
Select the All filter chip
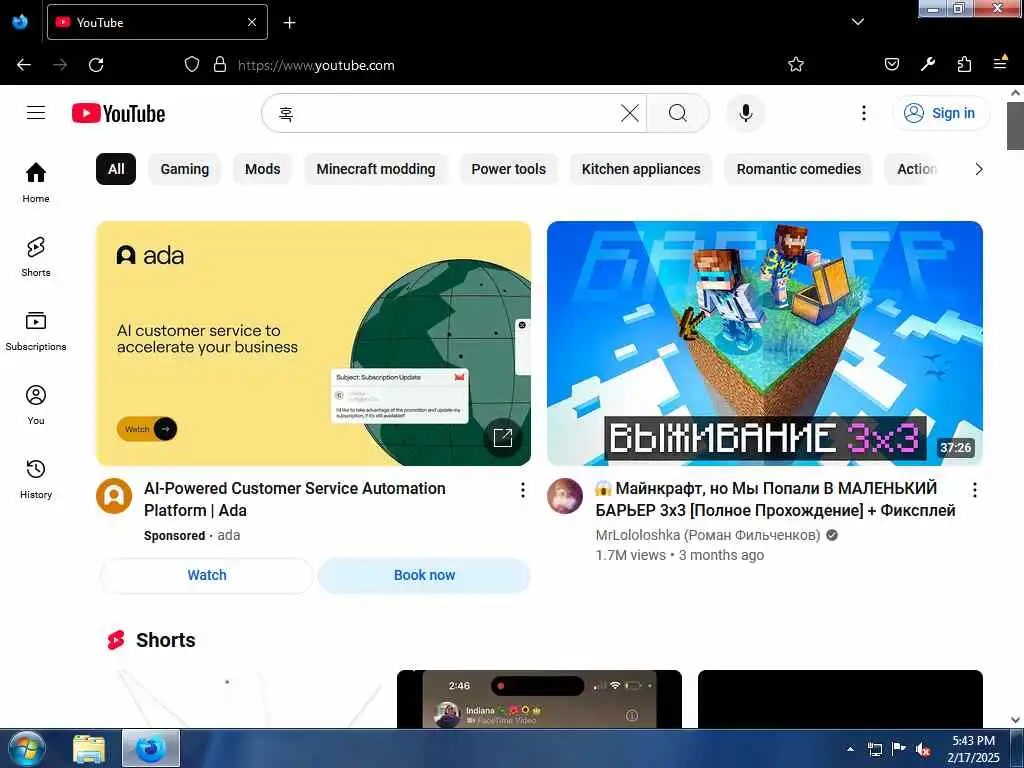tap(116, 169)
